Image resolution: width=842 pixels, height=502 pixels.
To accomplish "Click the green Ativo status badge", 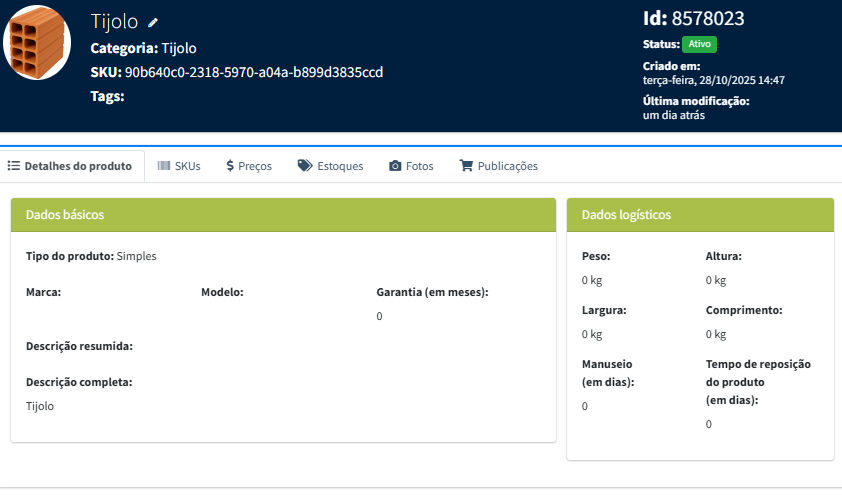I will click(x=699, y=45).
